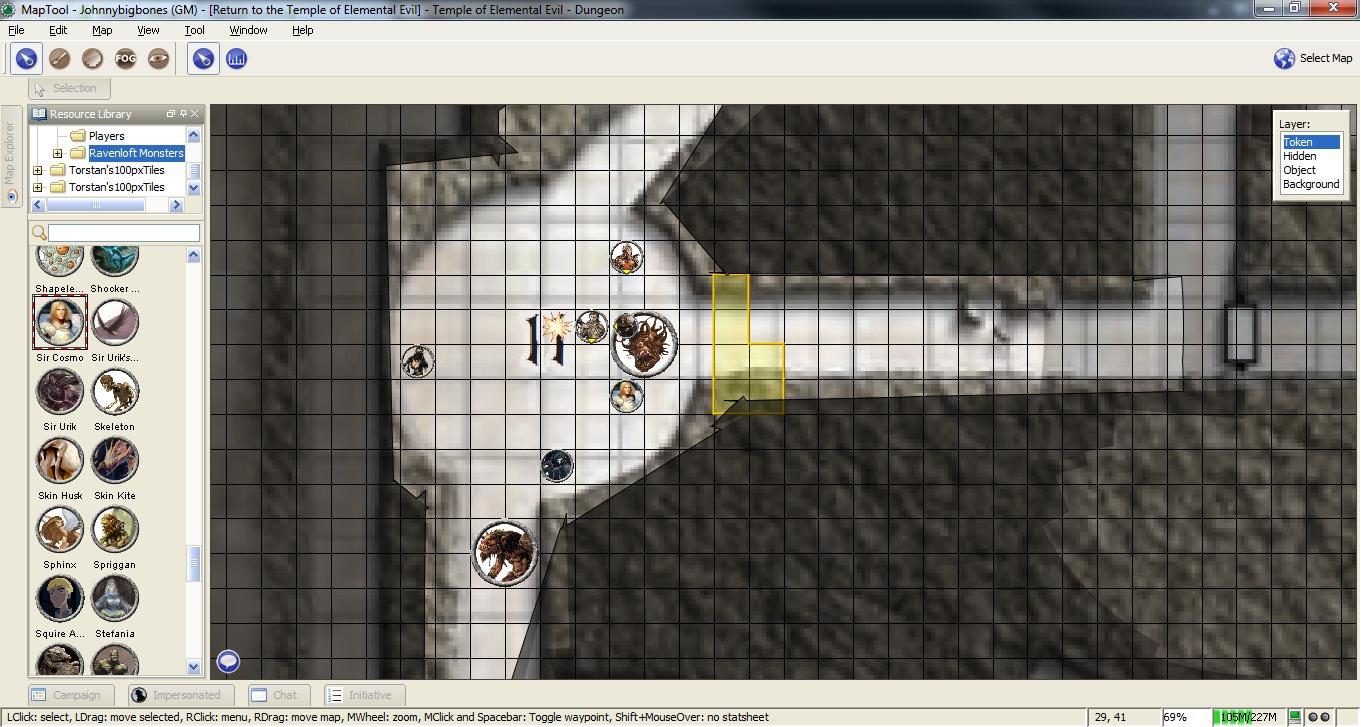Screen dimensions: 1361x727
Task: Choose the Stefania token thumbnail
Action: [115, 598]
